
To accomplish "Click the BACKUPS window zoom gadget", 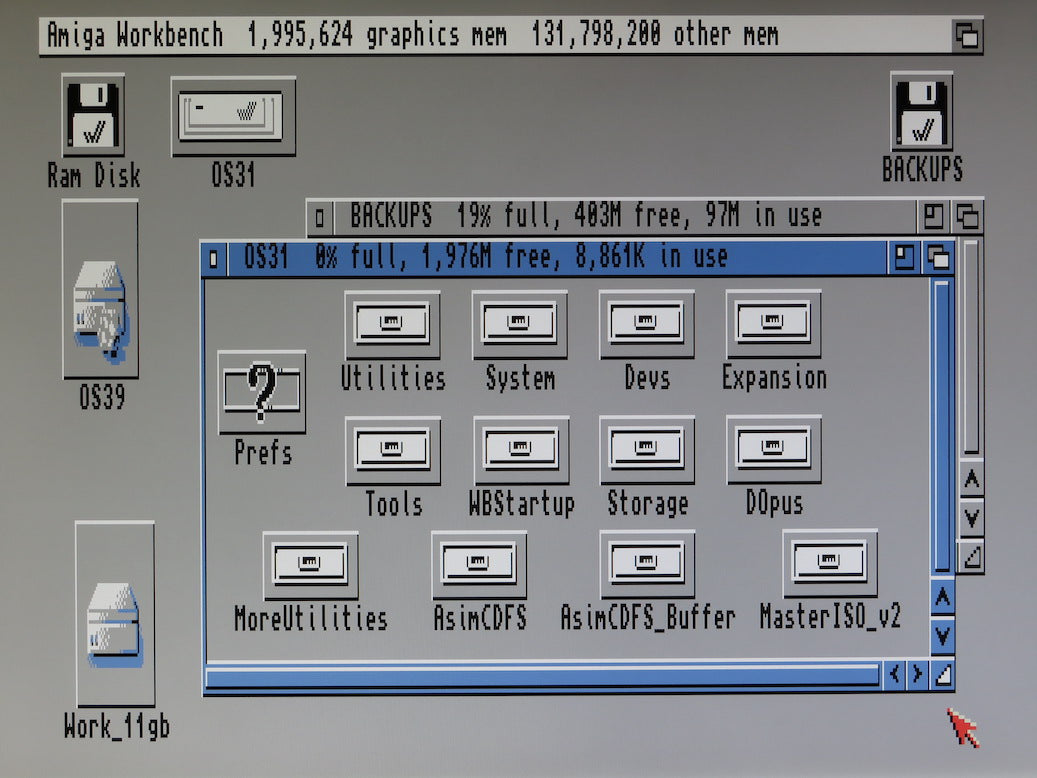I will (x=933, y=216).
